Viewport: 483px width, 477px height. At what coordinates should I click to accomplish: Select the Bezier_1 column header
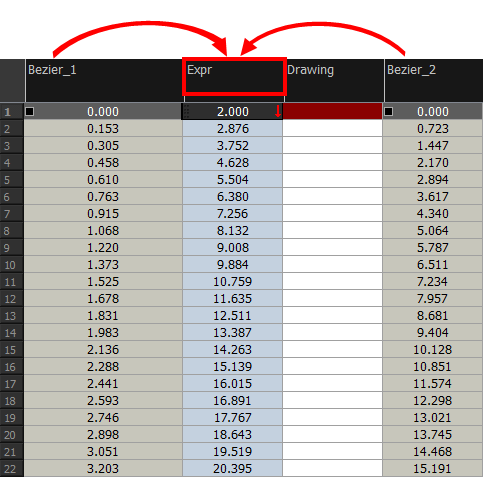104,80
